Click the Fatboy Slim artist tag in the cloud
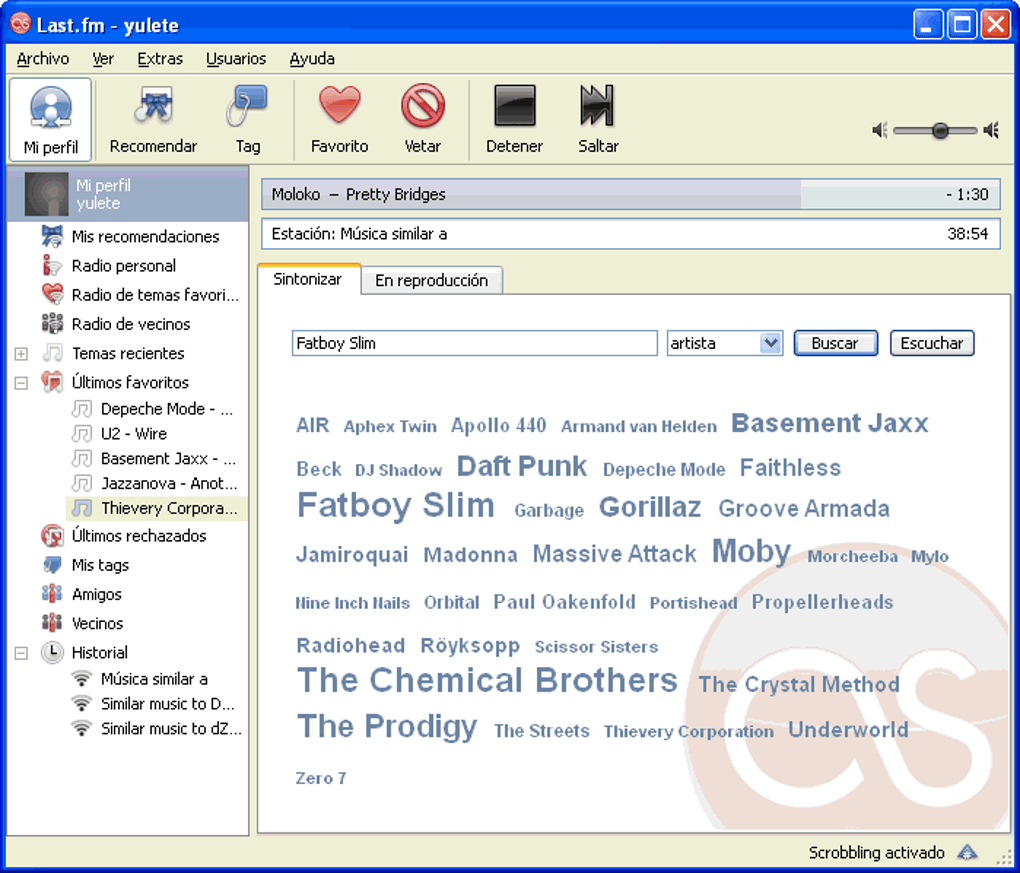The width and height of the screenshot is (1020, 873). 396,505
